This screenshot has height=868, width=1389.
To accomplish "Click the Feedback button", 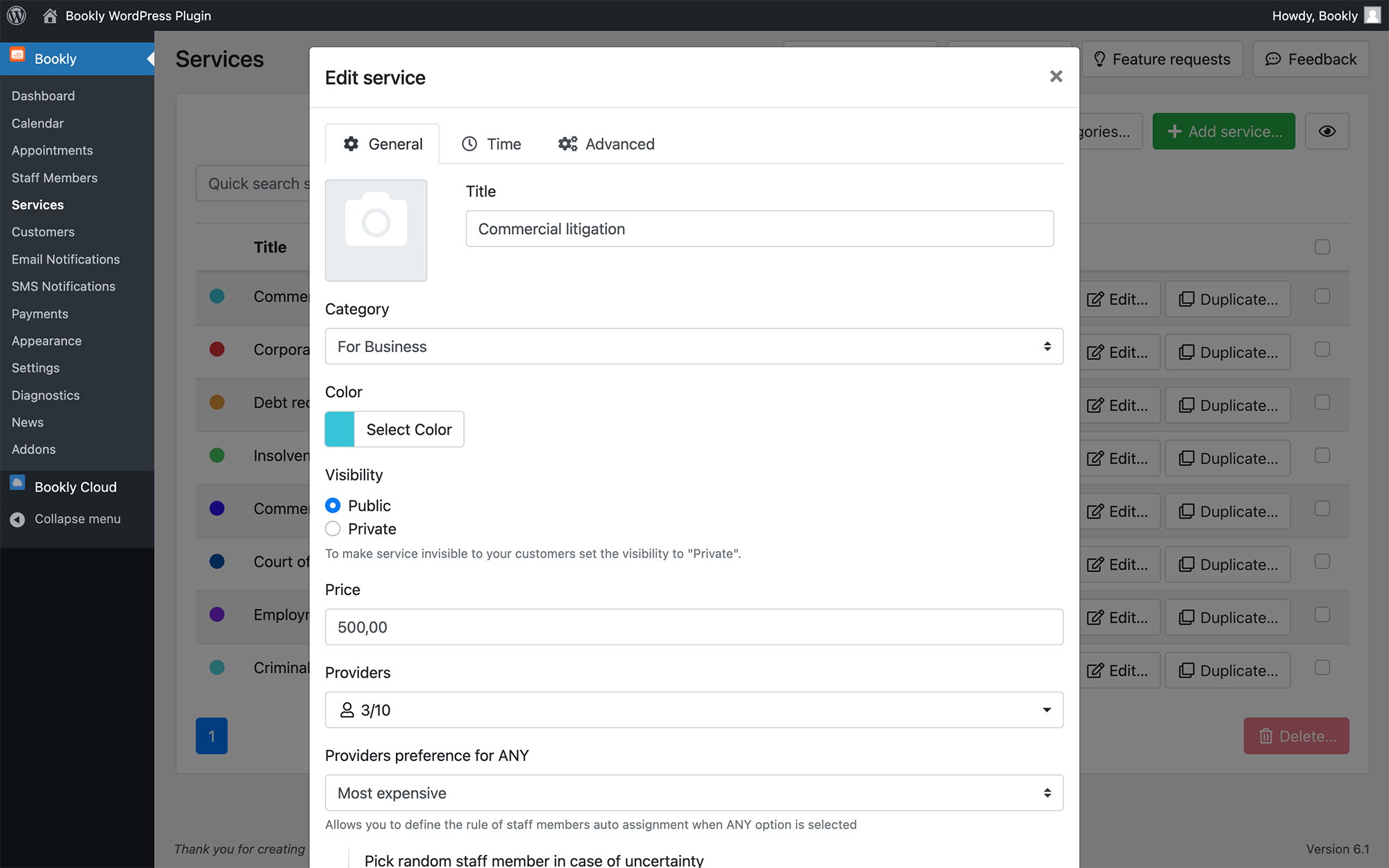I will tap(1311, 59).
